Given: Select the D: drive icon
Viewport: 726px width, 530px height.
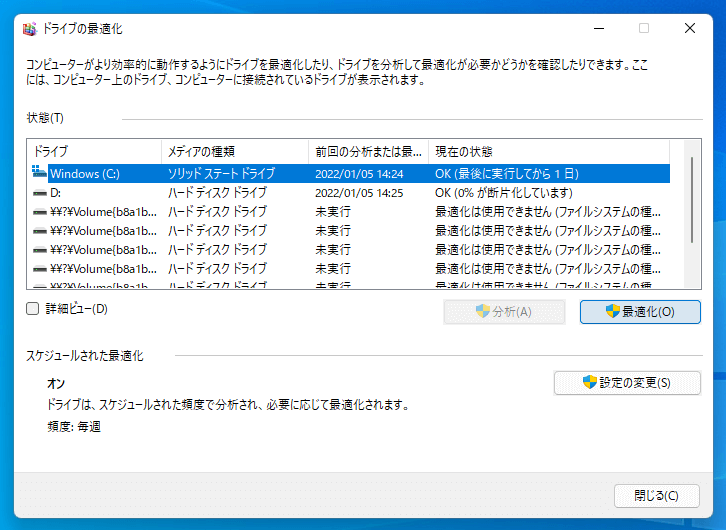Looking at the screenshot, I should [x=40, y=193].
